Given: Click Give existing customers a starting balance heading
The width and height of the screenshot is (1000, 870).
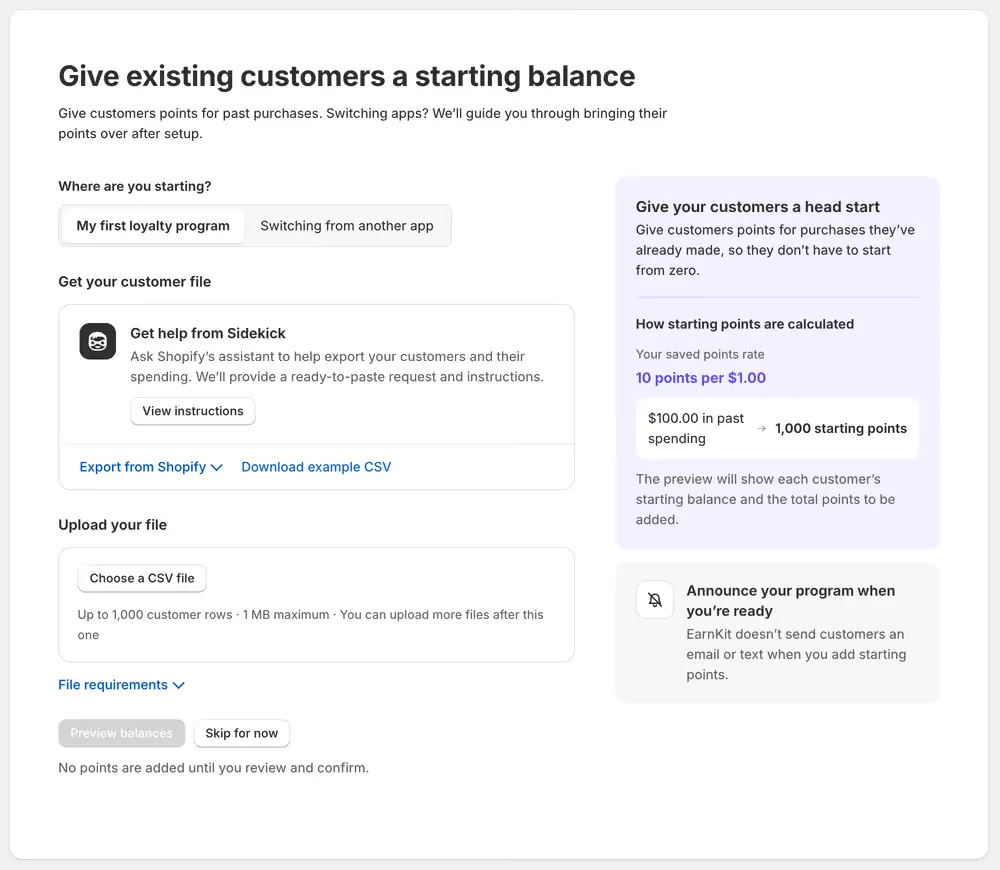Looking at the screenshot, I should click(x=346, y=76).
